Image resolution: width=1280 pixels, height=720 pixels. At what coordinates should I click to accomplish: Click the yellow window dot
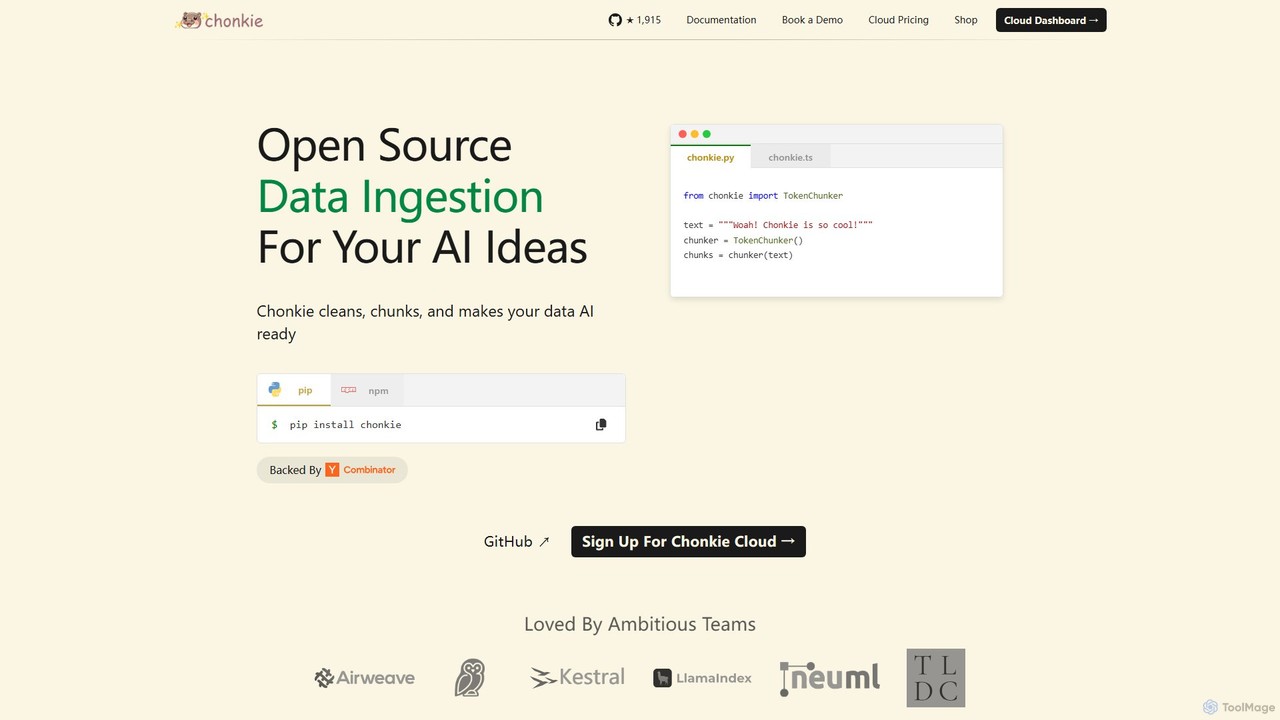coord(695,134)
